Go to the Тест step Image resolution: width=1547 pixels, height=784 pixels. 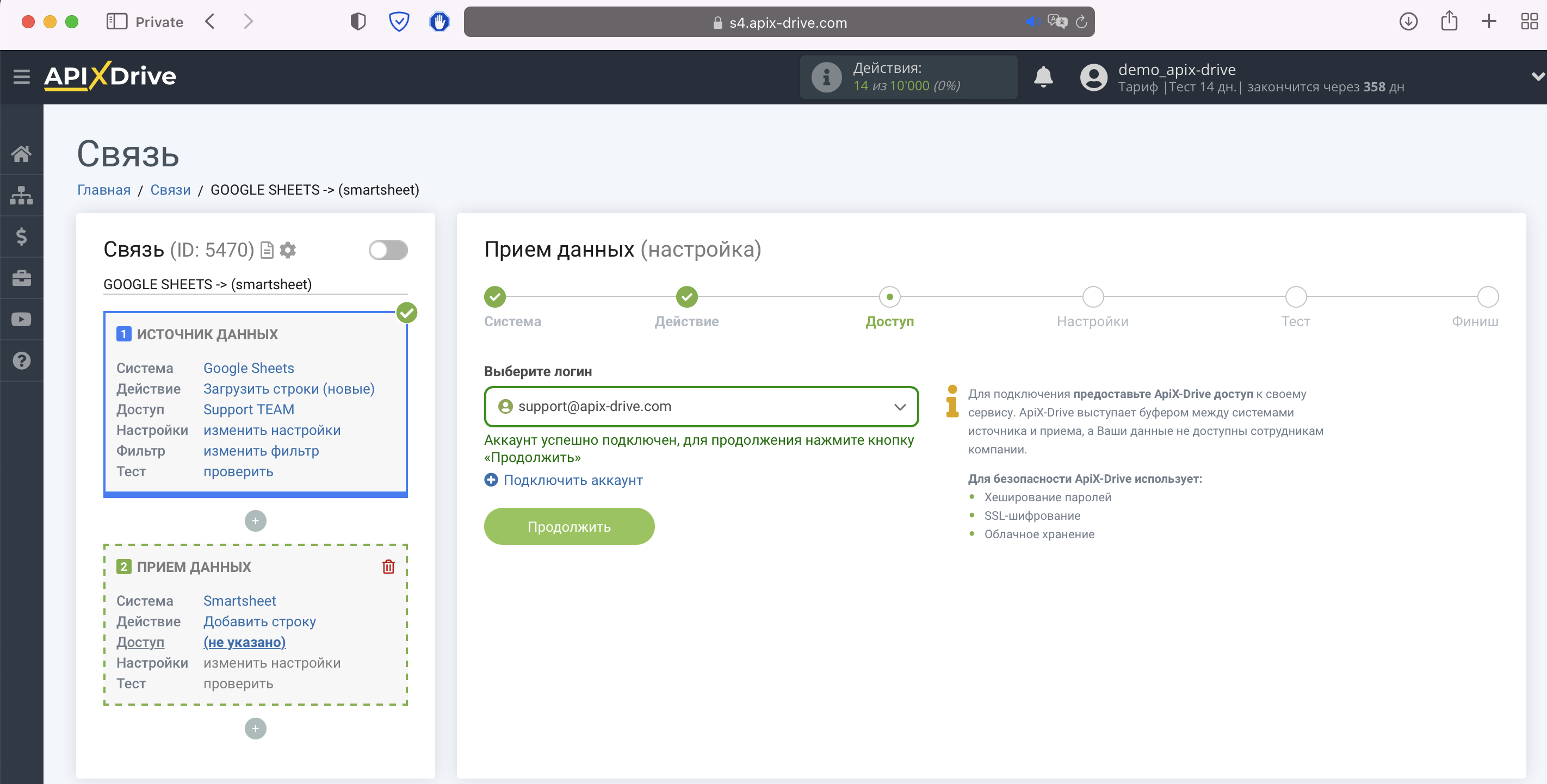pos(1295,296)
